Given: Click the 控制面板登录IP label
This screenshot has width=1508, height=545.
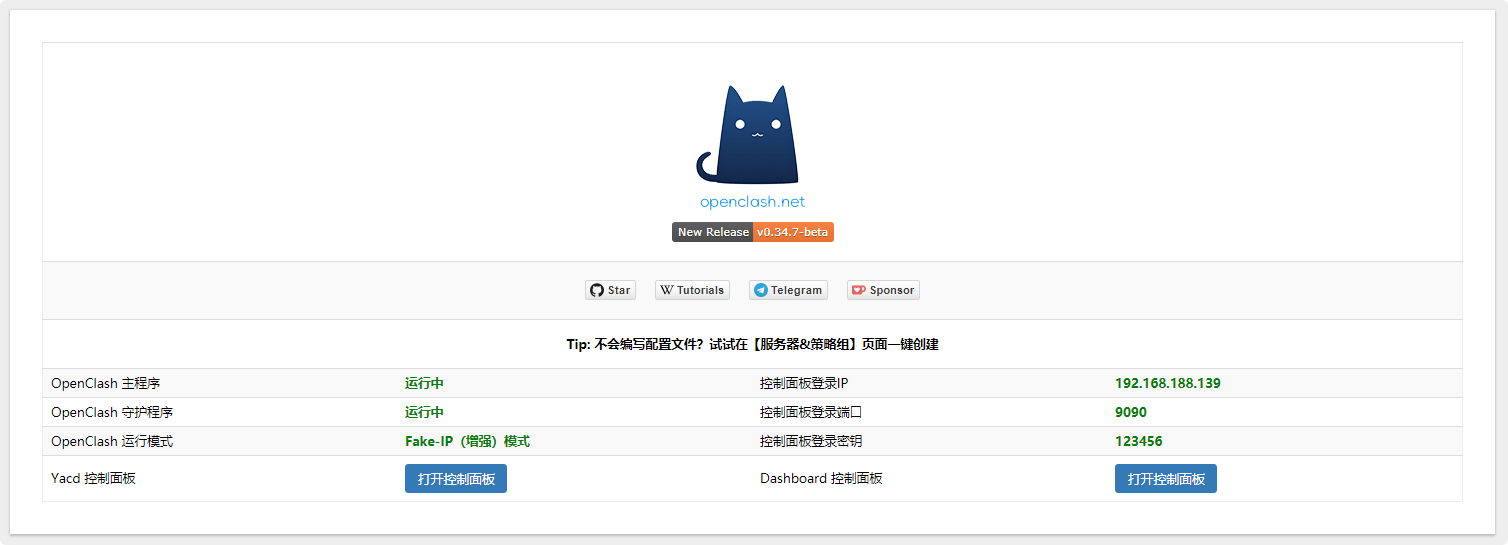Looking at the screenshot, I should (x=804, y=383).
